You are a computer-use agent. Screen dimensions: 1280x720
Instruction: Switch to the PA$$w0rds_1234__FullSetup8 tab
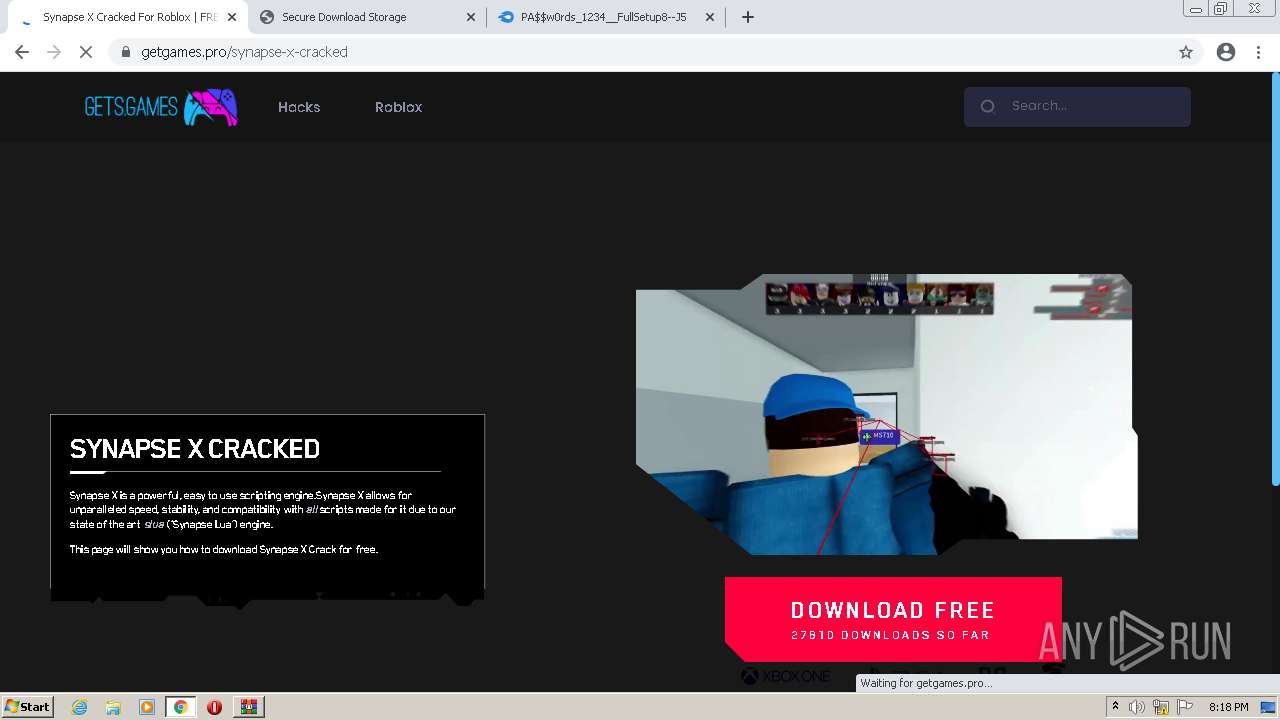coord(605,17)
